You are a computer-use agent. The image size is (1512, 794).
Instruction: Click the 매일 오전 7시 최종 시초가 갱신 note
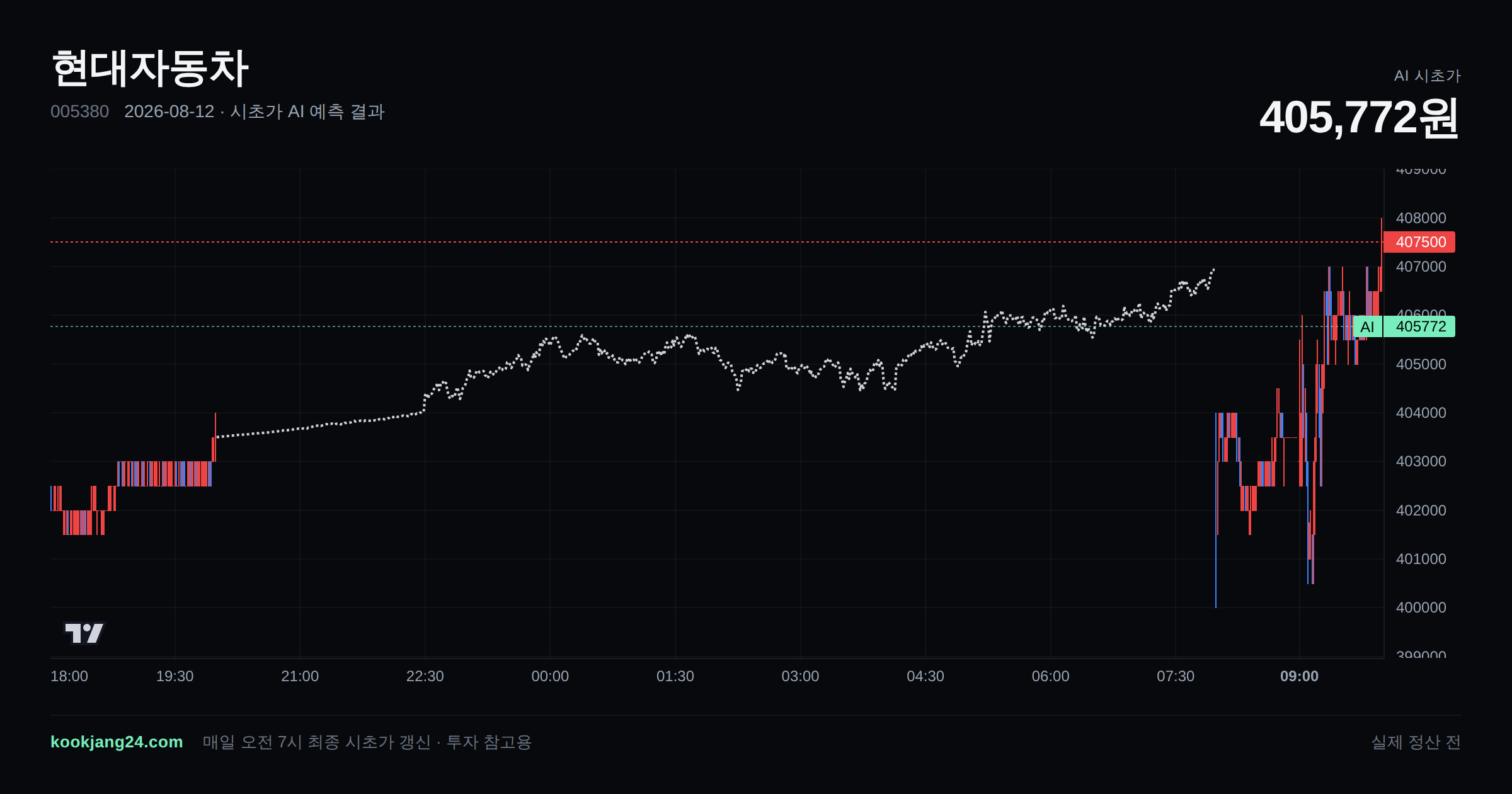click(x=367, y=742)
